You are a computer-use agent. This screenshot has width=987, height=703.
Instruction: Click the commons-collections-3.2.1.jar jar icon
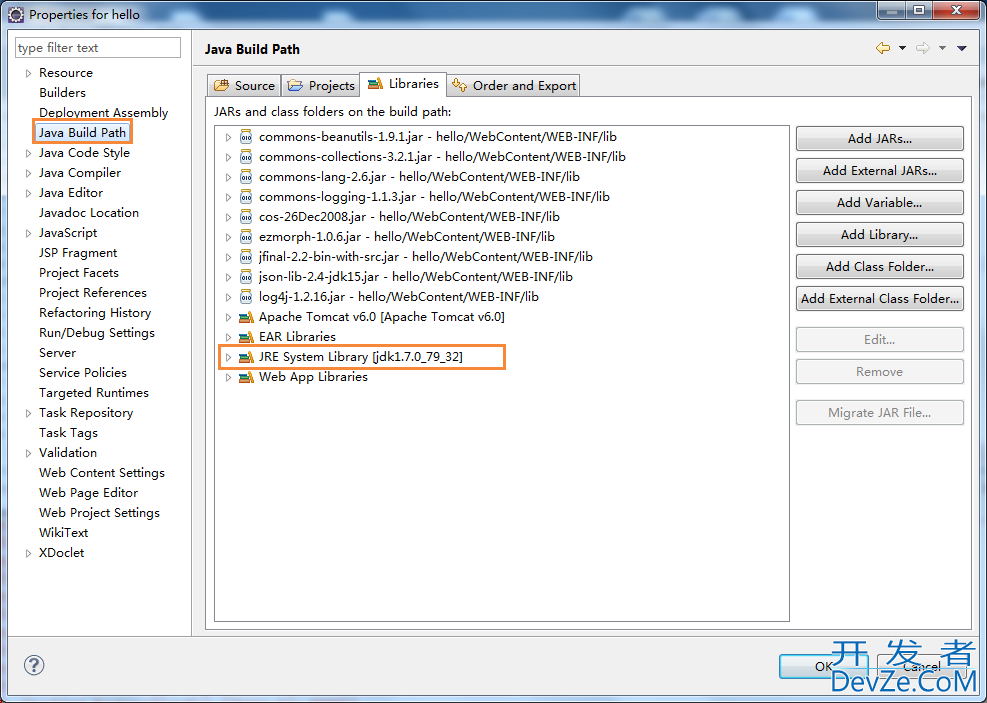point(246,157)
